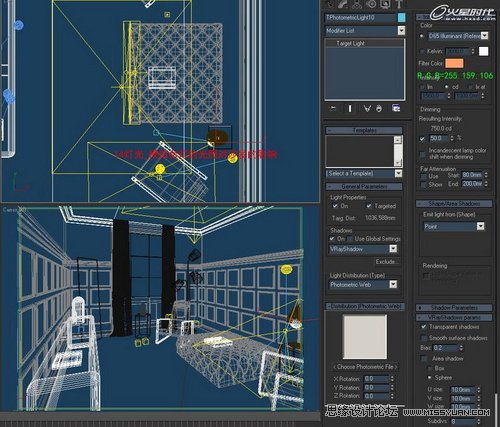Screen dimensions: 500x427
Task: Open the Photometric Web distribution dropdown
Action: click(393, 284)
